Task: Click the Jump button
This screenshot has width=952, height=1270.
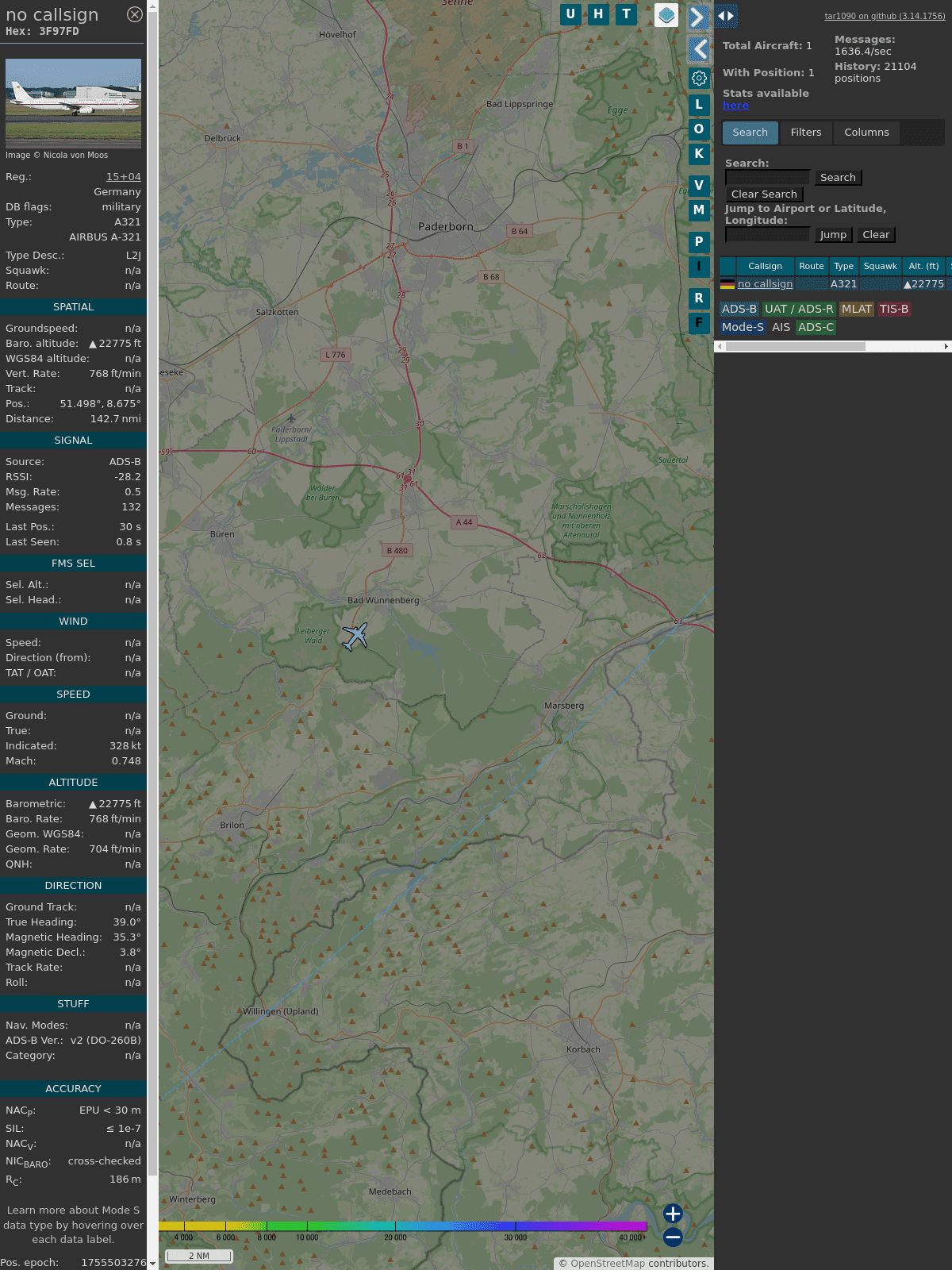Action: click(833, 235)
